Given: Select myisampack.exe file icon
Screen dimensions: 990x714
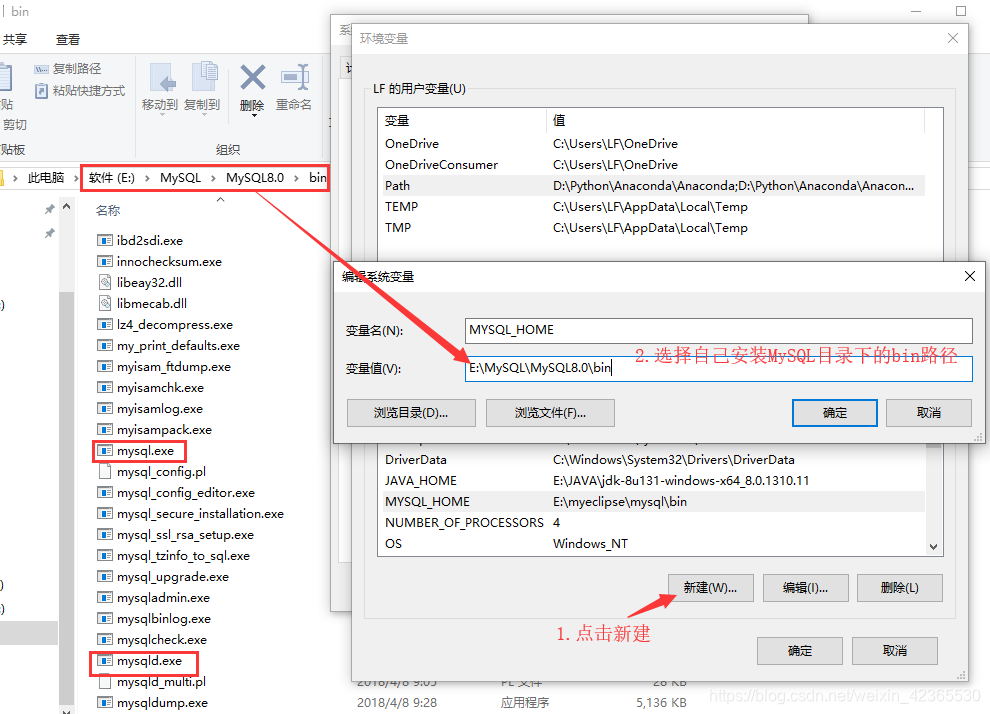Looking at the screenshot, I should (105, 429).
